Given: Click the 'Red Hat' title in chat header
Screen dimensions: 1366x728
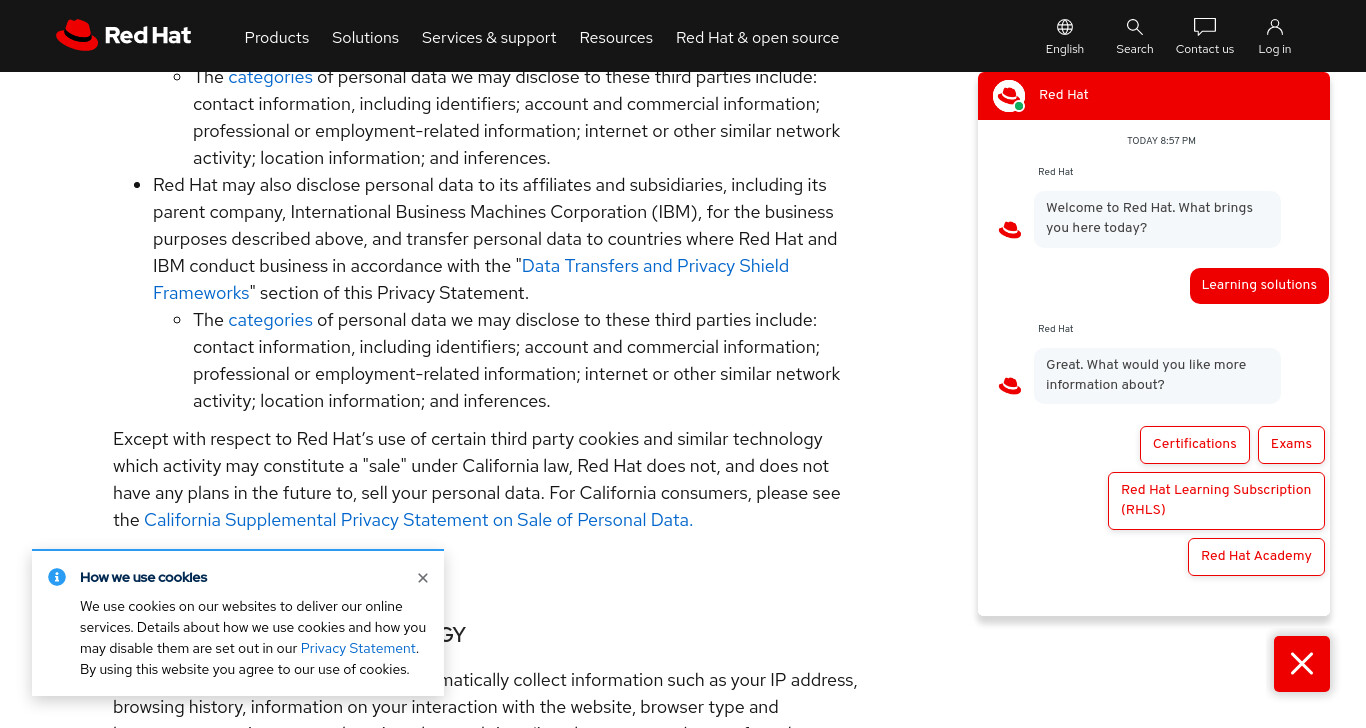Looking at the screenshot, I should [x=1064, y=95].
